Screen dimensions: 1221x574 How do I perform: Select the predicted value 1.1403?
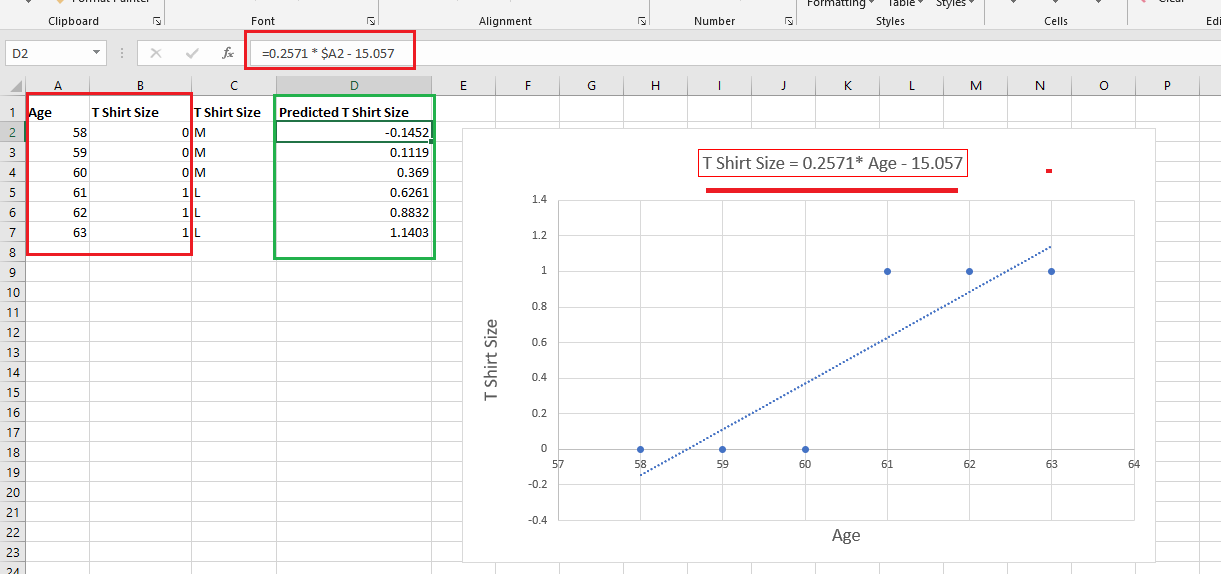coord(354,232)
